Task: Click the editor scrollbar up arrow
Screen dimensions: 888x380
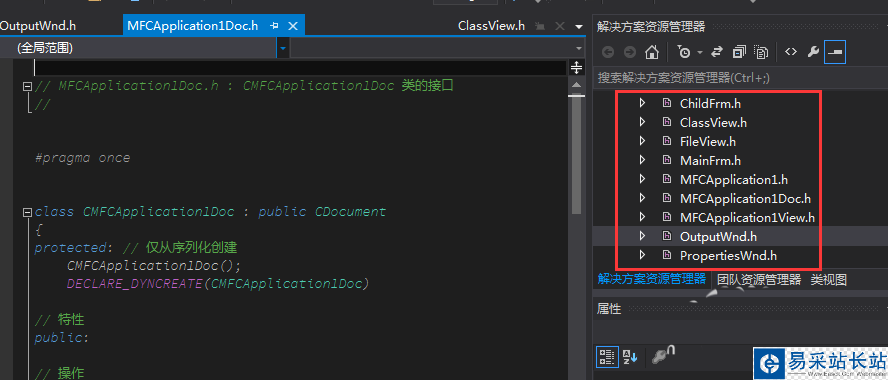Action: coord(577,84)
